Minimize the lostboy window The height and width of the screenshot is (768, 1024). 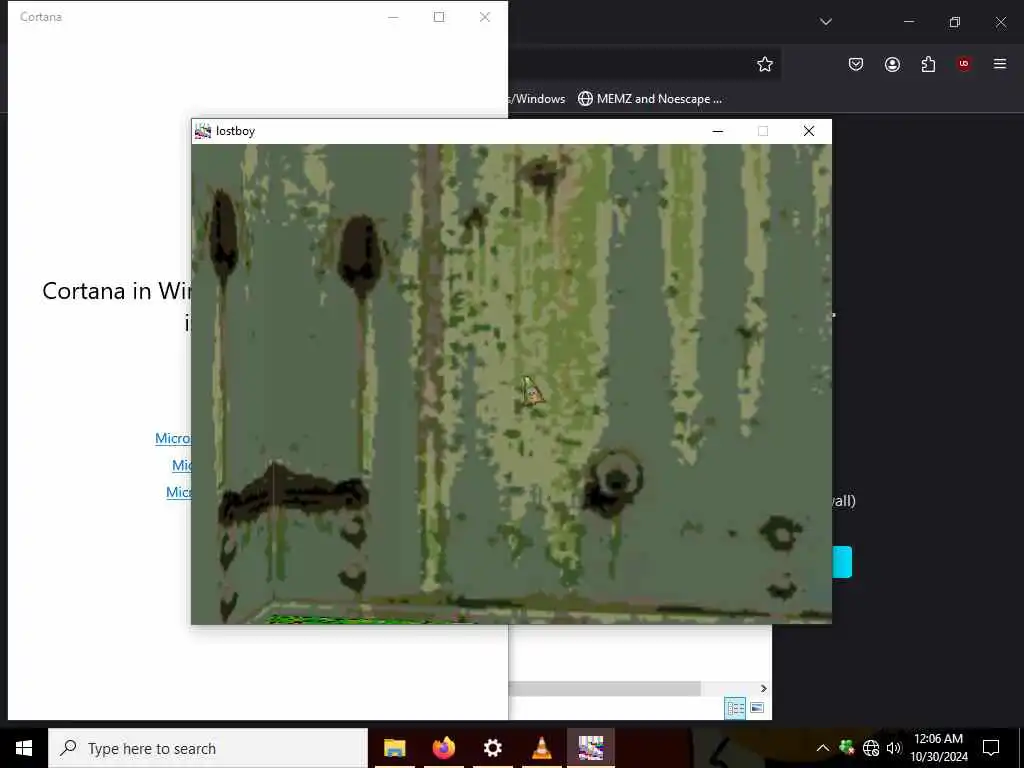(x=718, y=131)
